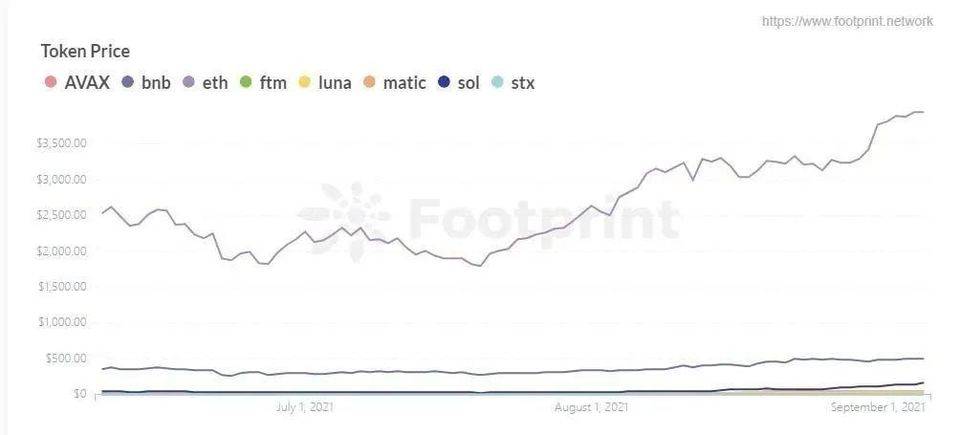
Task: Open the footprint.network URL link
Action: (847, 21)
